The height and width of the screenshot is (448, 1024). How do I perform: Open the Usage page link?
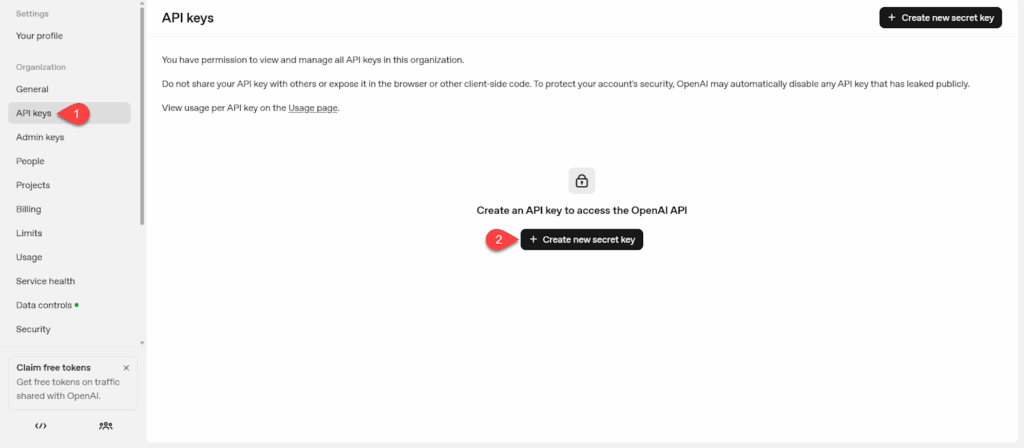click(313, 107)
